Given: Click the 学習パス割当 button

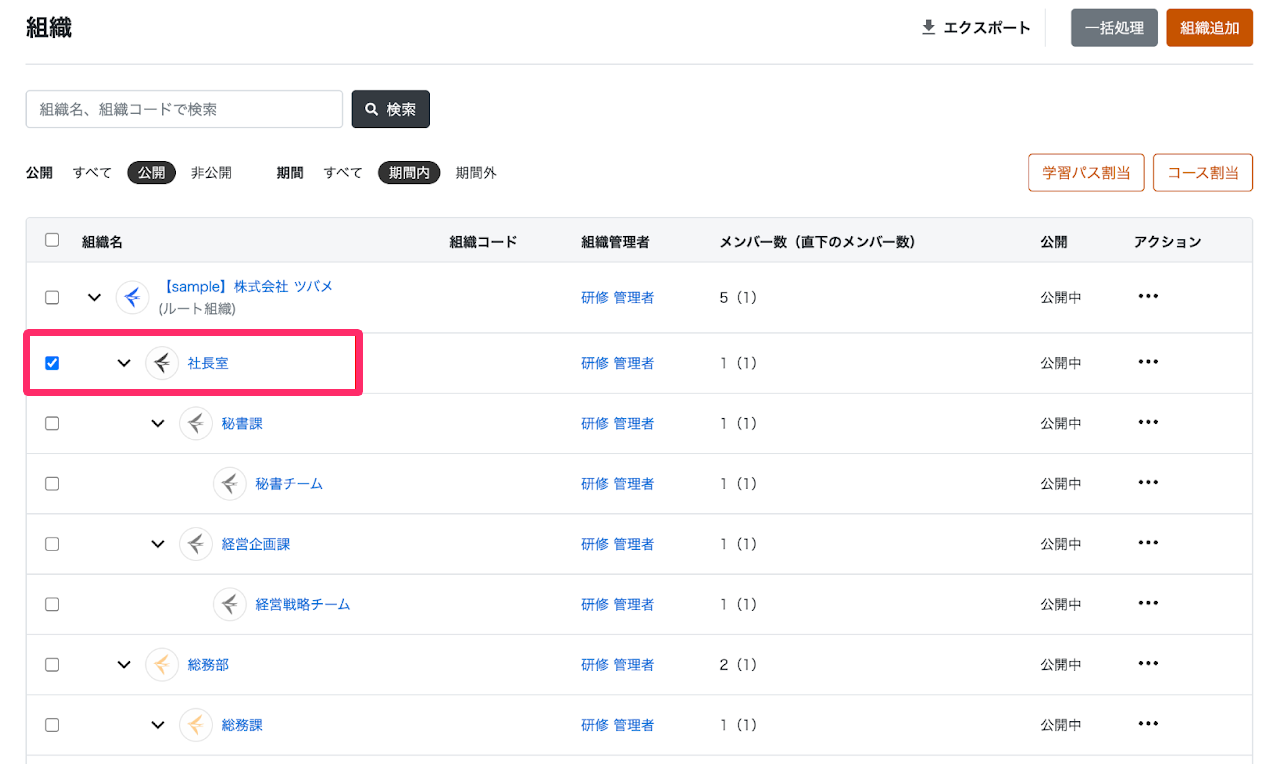Looking at the screenshot, I should click(x=1086, y=172).
